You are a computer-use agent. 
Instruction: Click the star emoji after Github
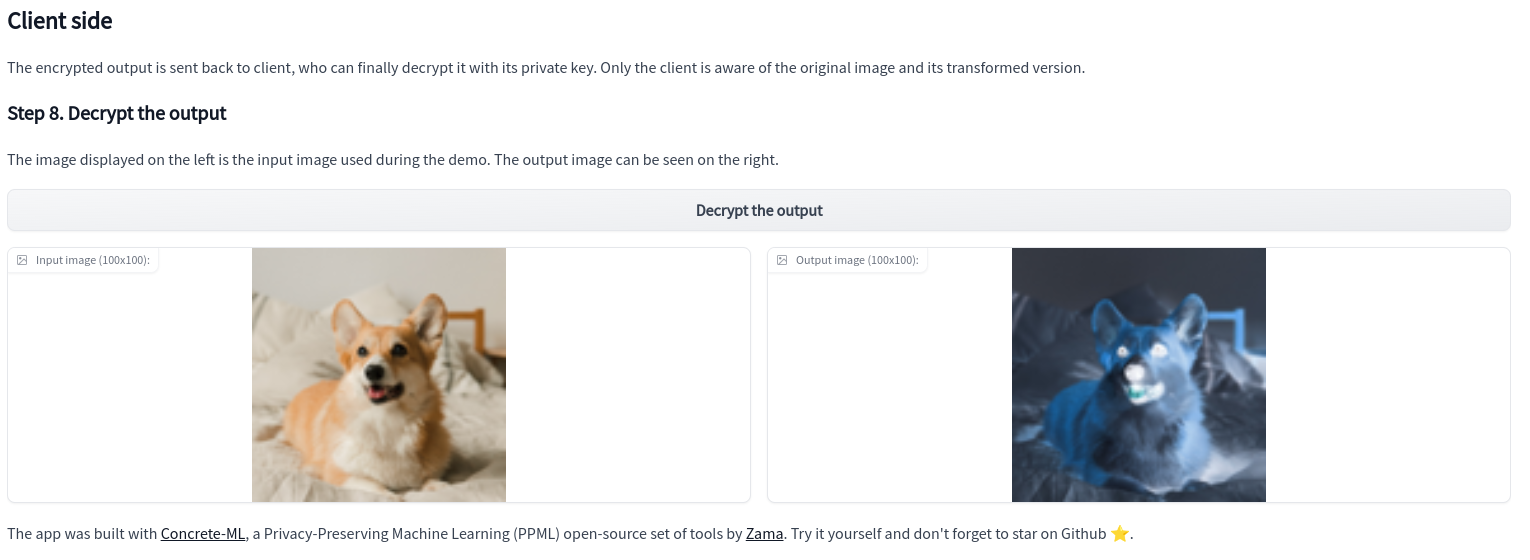[1119, 534]
